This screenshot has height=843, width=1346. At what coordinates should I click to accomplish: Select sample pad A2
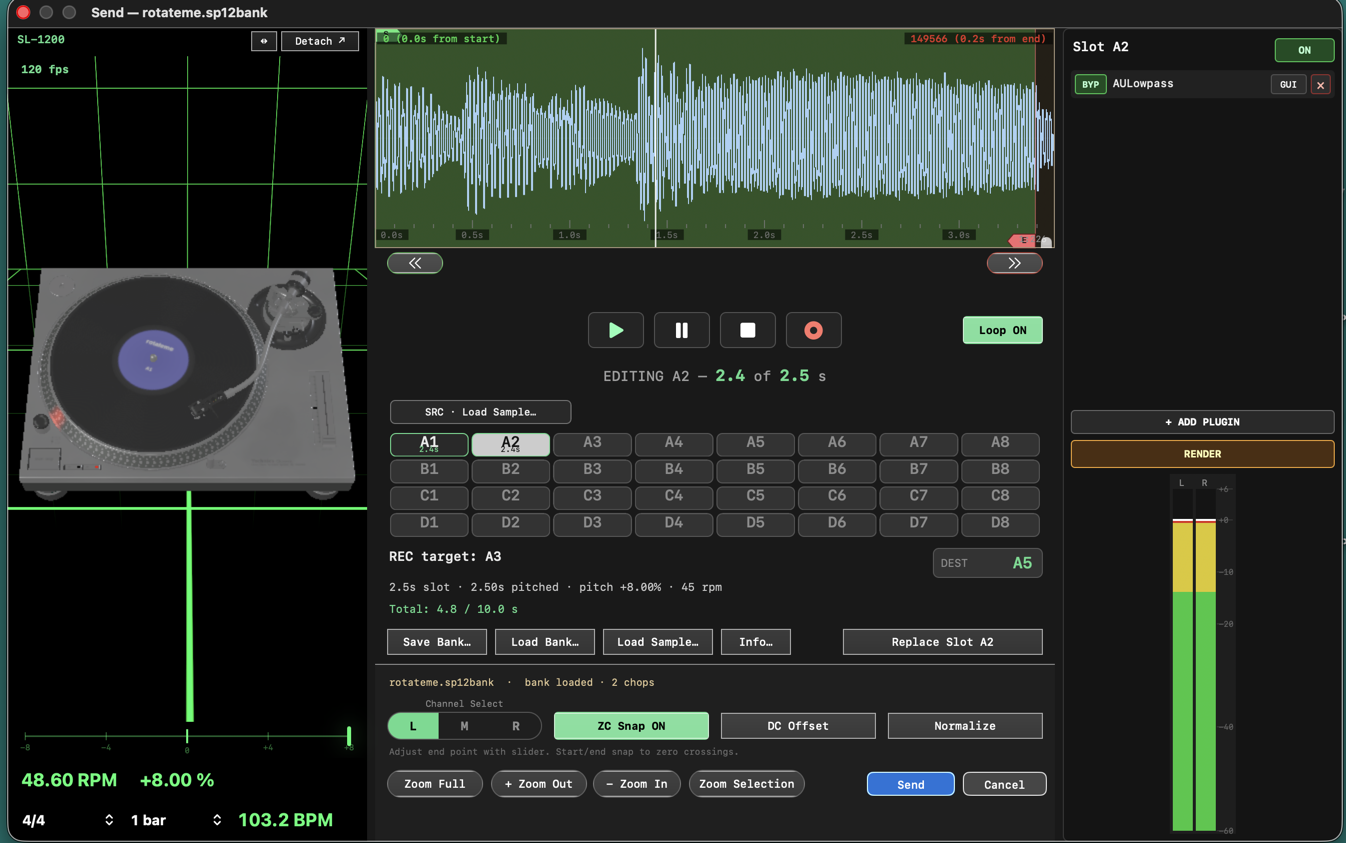coord(510,444)
